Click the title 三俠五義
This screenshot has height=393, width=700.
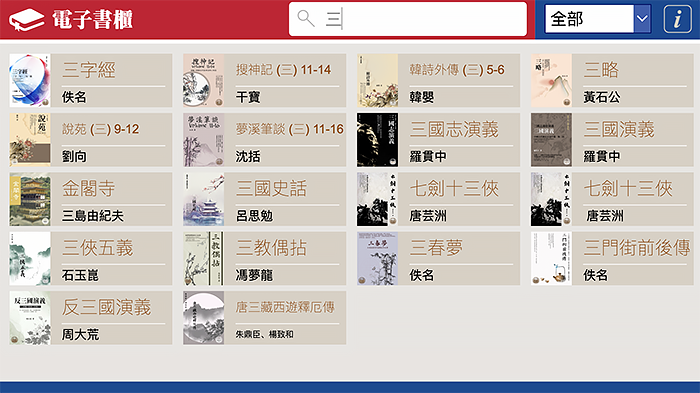[98, 248]
